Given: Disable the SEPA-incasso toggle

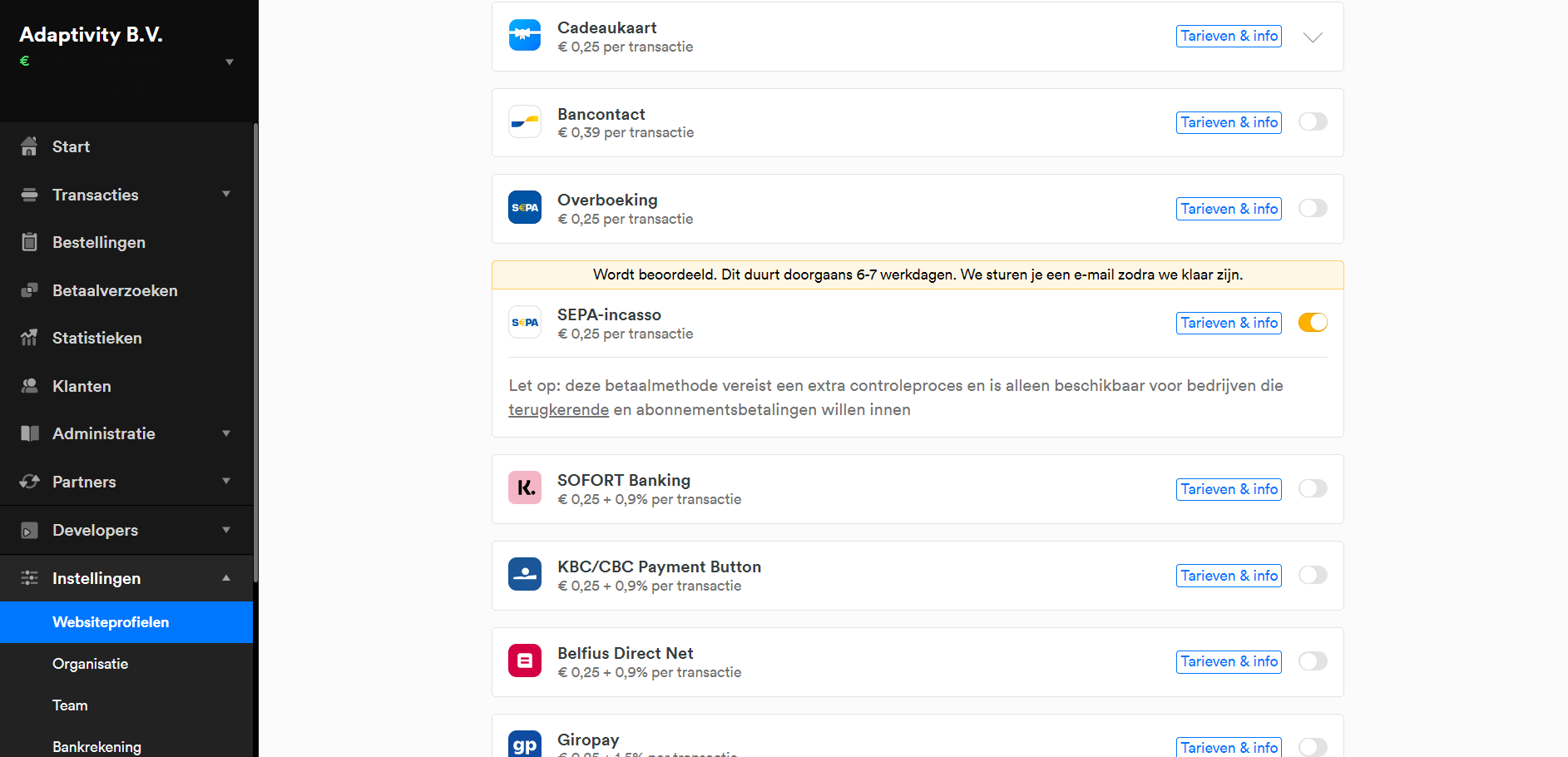Looking at the screenshot, I should pyautogui.click(x=1313, y=322).
